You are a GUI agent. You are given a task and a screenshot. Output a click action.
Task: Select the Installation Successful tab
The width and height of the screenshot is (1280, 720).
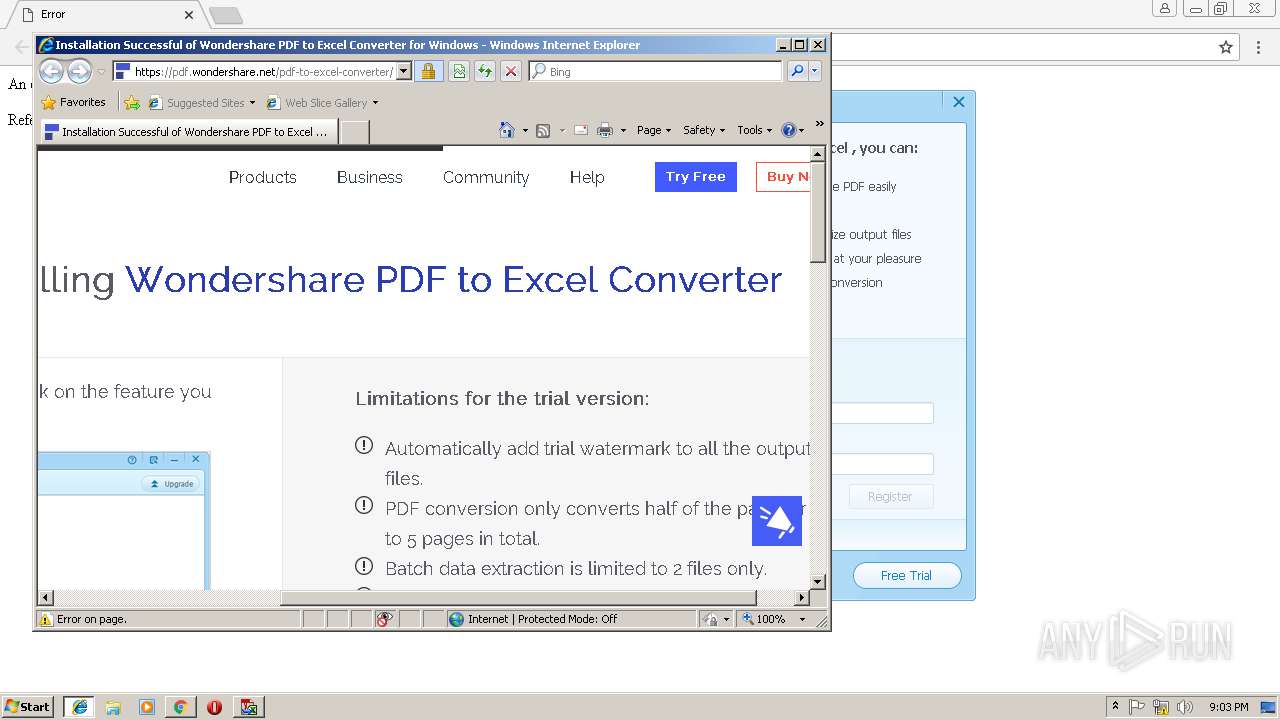point(188,131)
